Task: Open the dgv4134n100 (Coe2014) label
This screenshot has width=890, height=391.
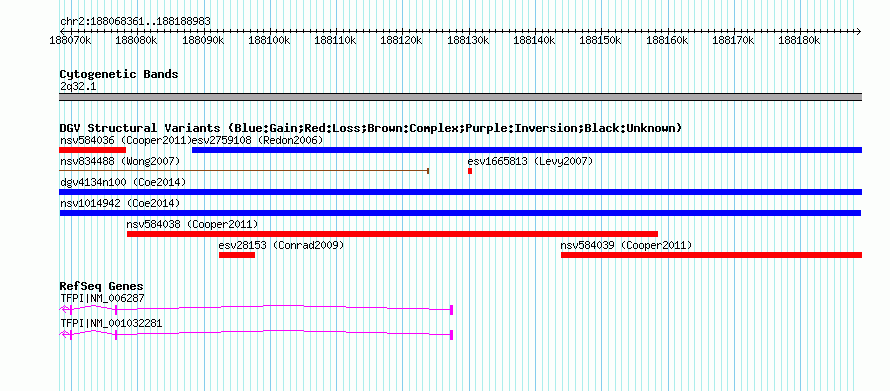Action: pos(123,182)
